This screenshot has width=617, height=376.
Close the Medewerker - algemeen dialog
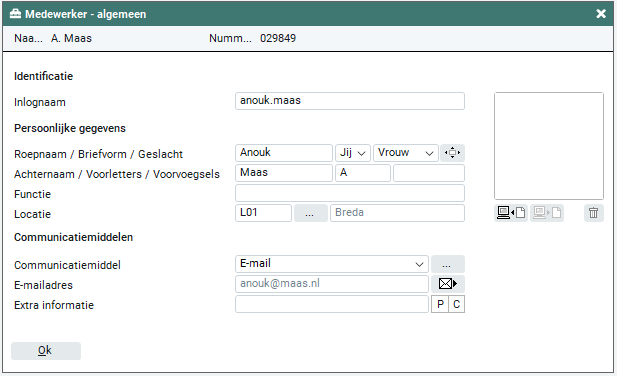601,14
